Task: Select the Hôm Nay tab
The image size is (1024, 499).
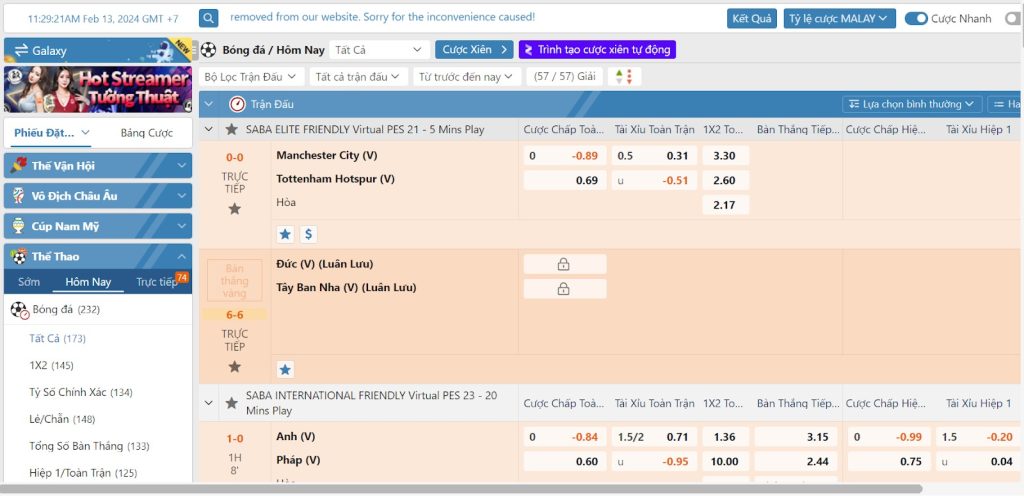Action: pyautogui.click(x=88, y=282)
